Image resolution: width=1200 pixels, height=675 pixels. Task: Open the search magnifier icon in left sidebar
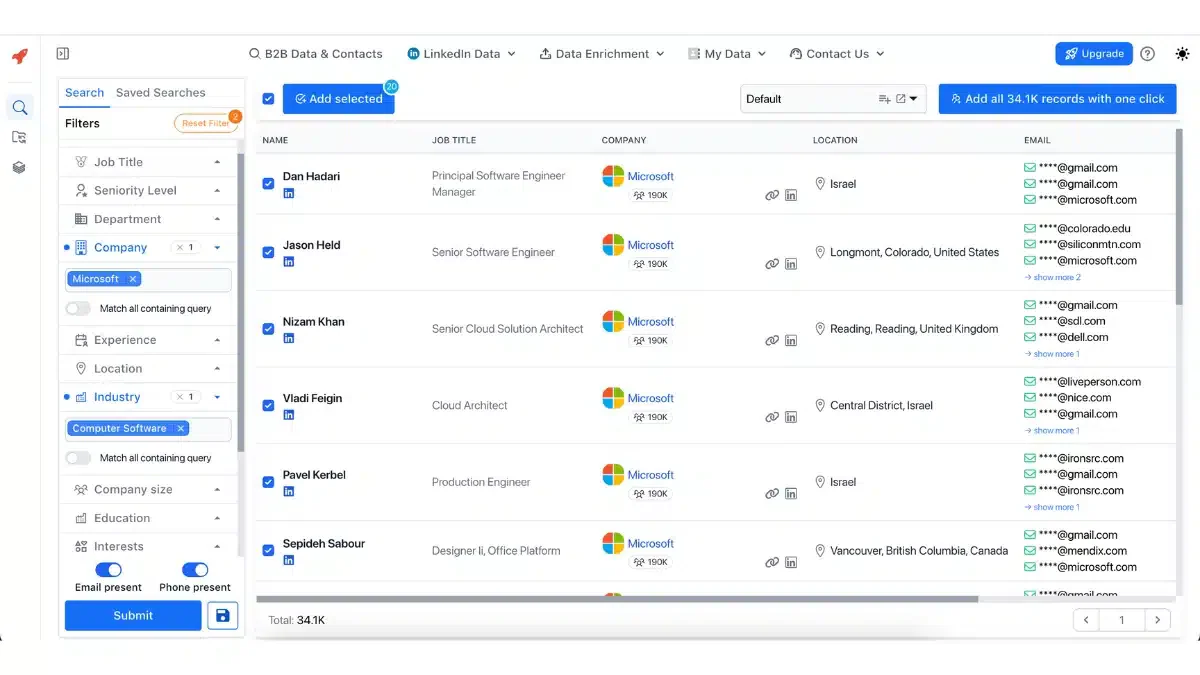pyautogui.click(x=19, y=107)
